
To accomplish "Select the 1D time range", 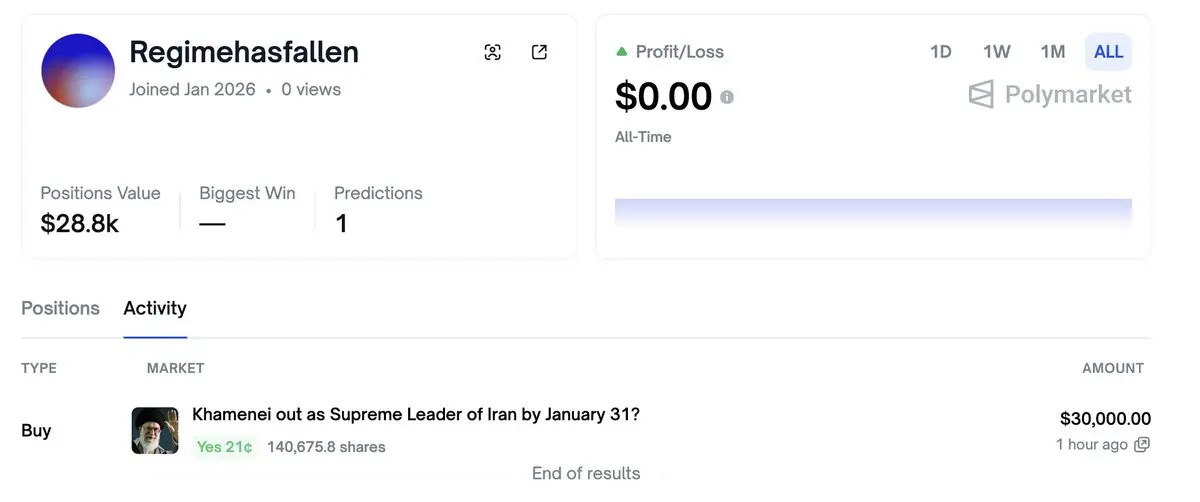I will 940,52.
